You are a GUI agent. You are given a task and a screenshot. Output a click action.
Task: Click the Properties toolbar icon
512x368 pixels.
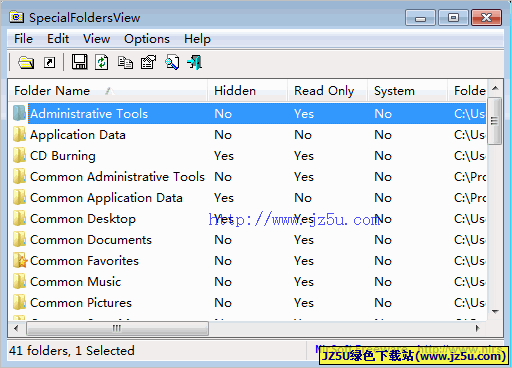tap(148, 62)
